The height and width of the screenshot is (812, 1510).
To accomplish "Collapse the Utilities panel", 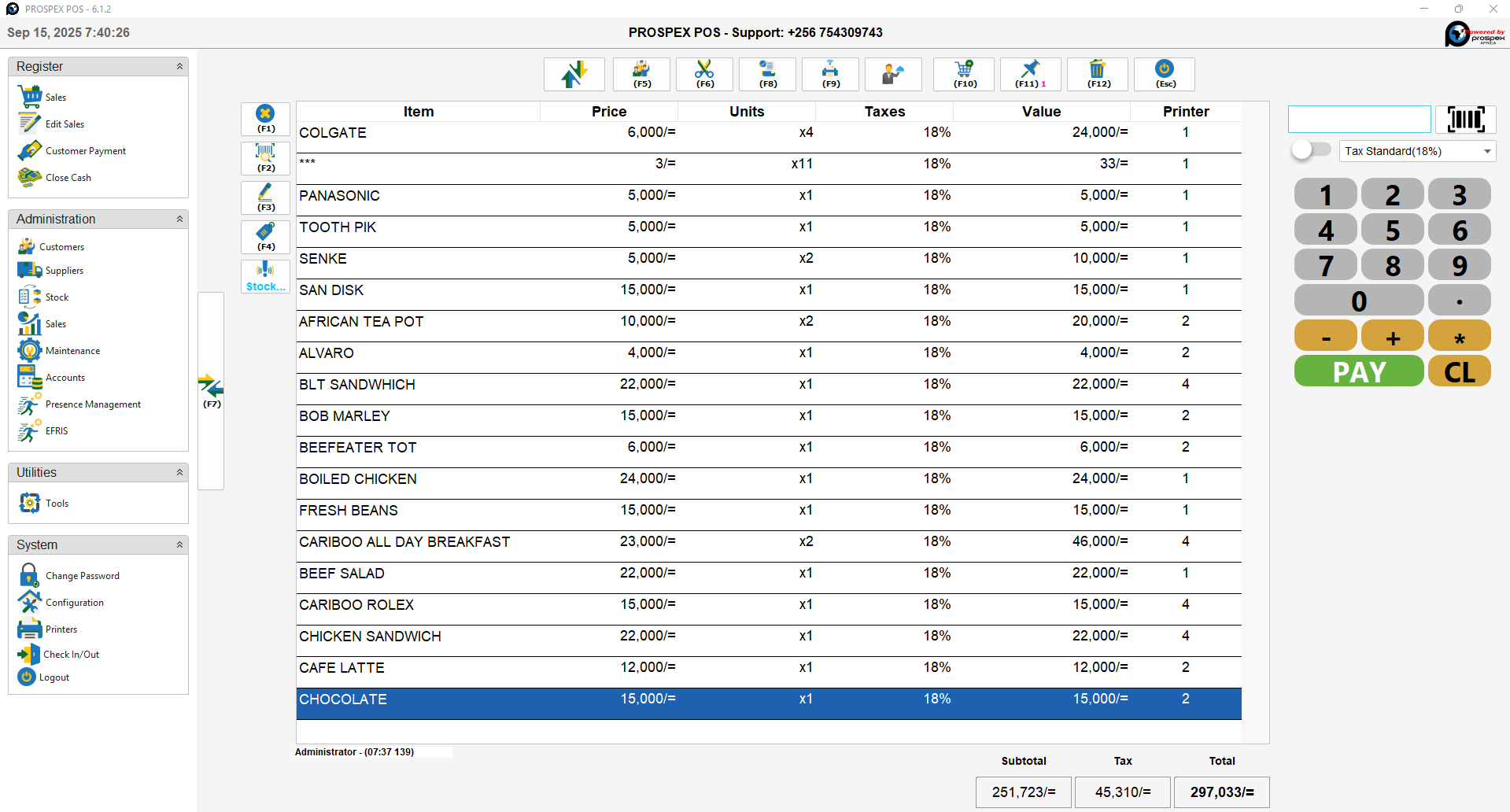I will point(181,472).
